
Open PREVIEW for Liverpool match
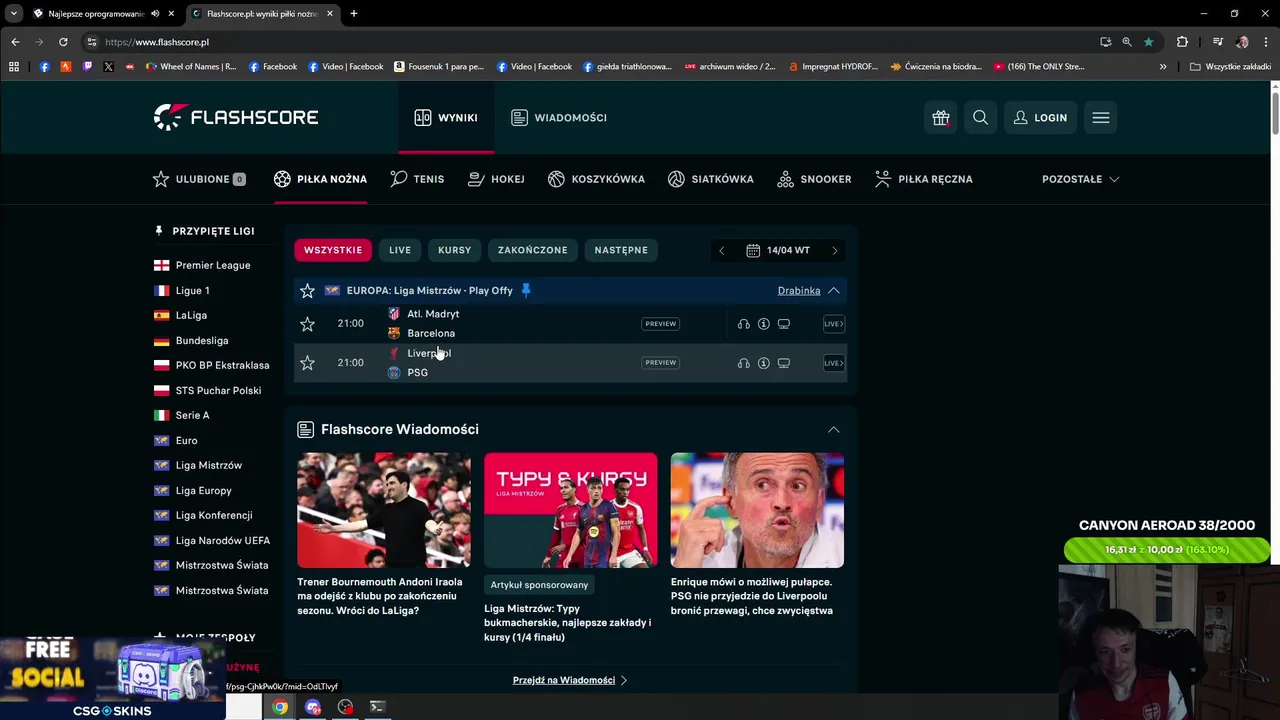pos(660,363)
